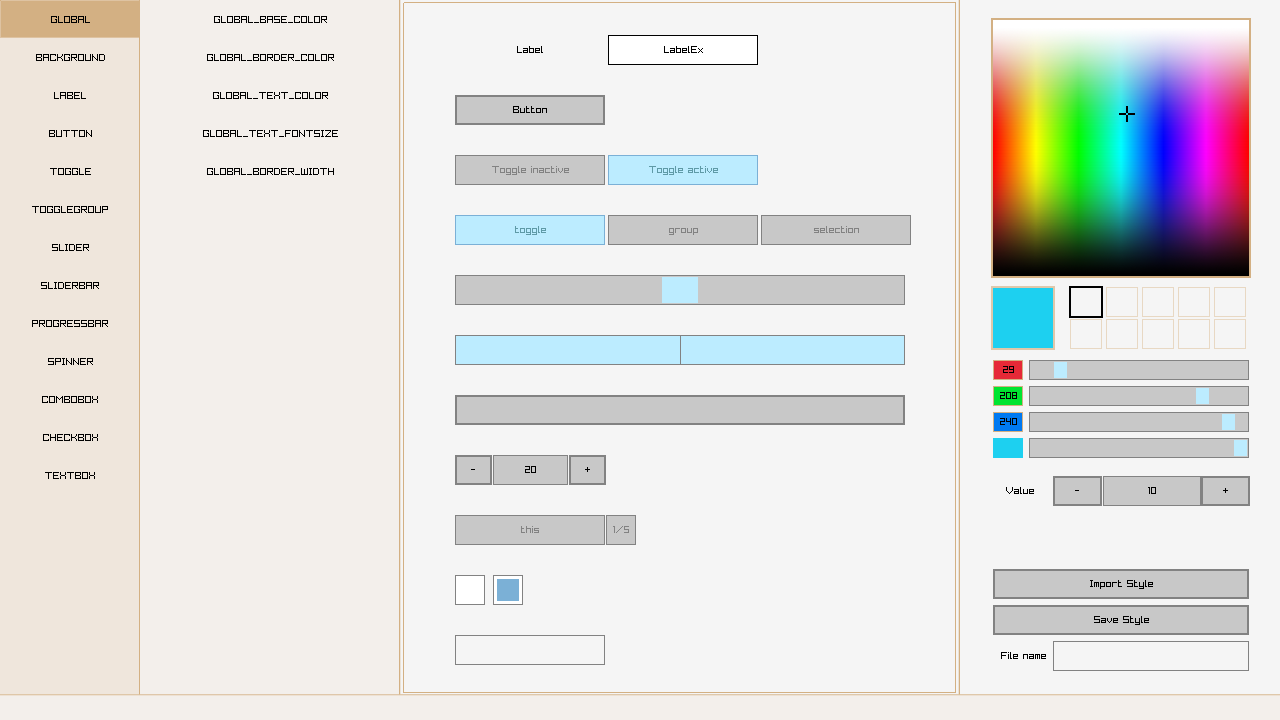Click the Import Style button

click(1120, 584)
